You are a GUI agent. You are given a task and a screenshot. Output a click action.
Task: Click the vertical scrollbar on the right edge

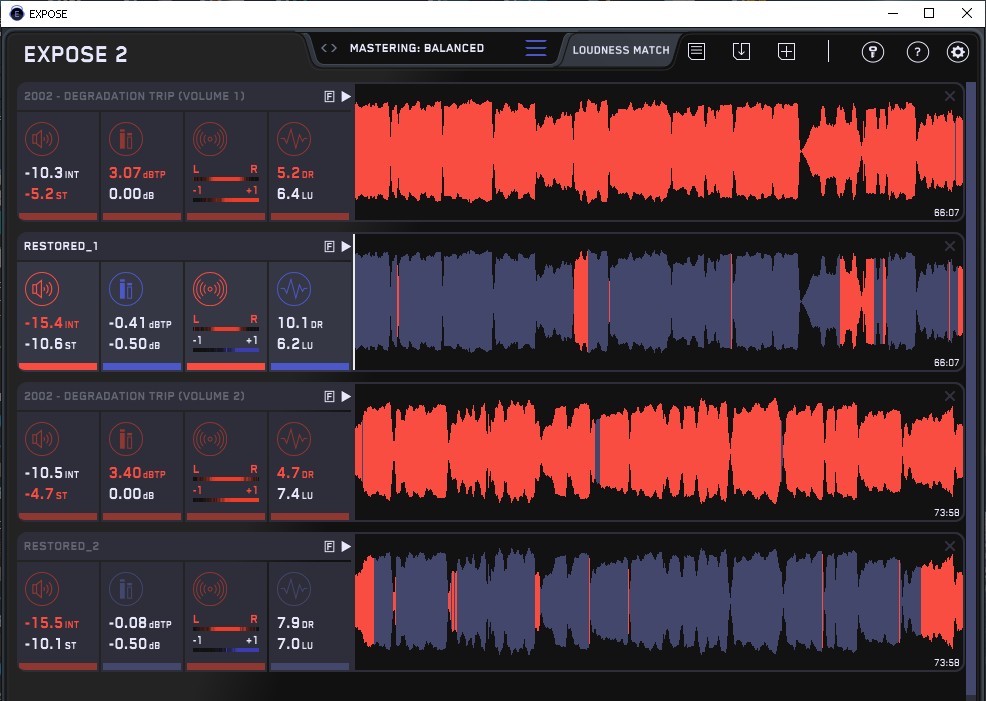(970, 390)
